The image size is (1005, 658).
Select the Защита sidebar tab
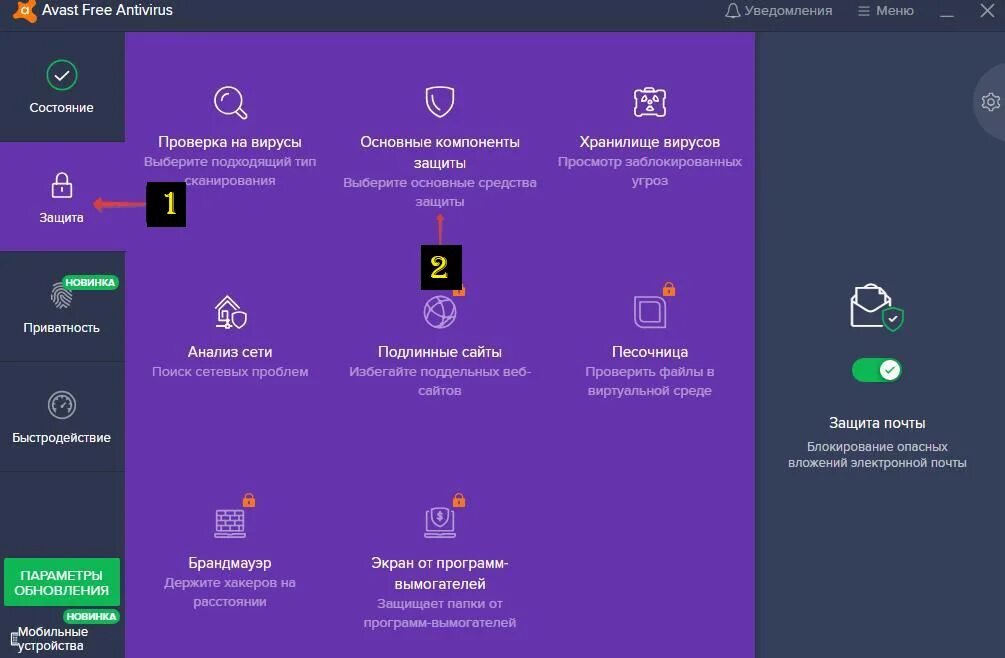click(62, 197)
